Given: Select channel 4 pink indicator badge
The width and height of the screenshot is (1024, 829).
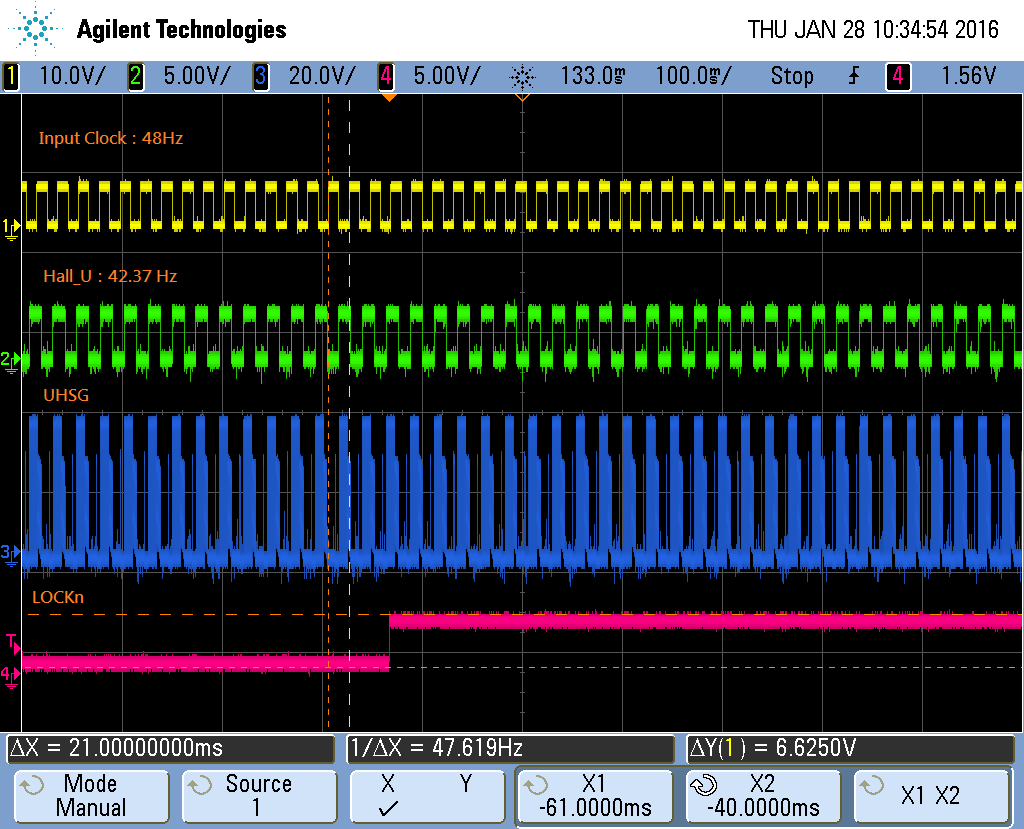Looking at the screenshot, I should coord(385,76).
